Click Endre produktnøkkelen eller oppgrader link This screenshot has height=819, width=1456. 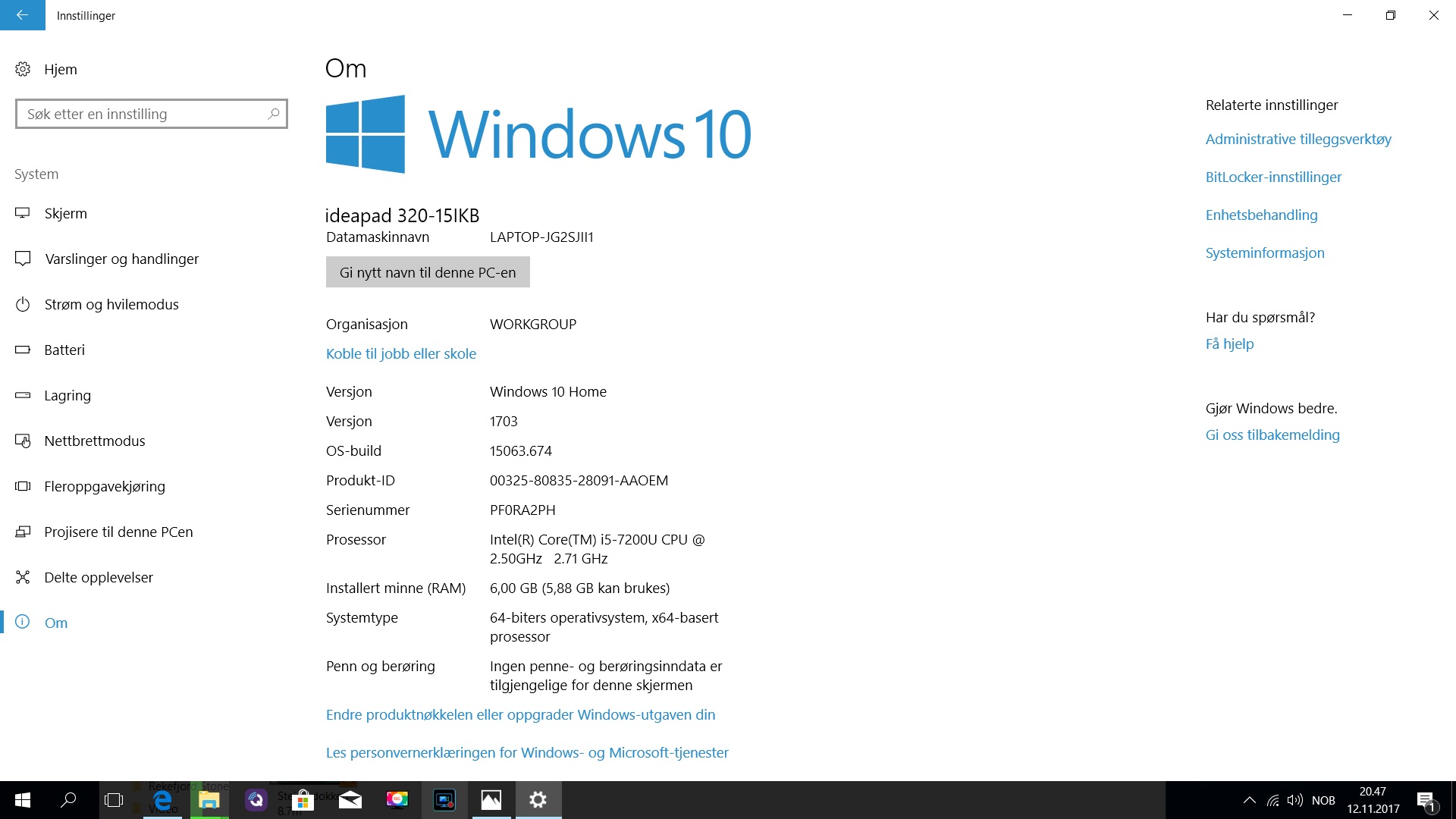click(520, 714)
